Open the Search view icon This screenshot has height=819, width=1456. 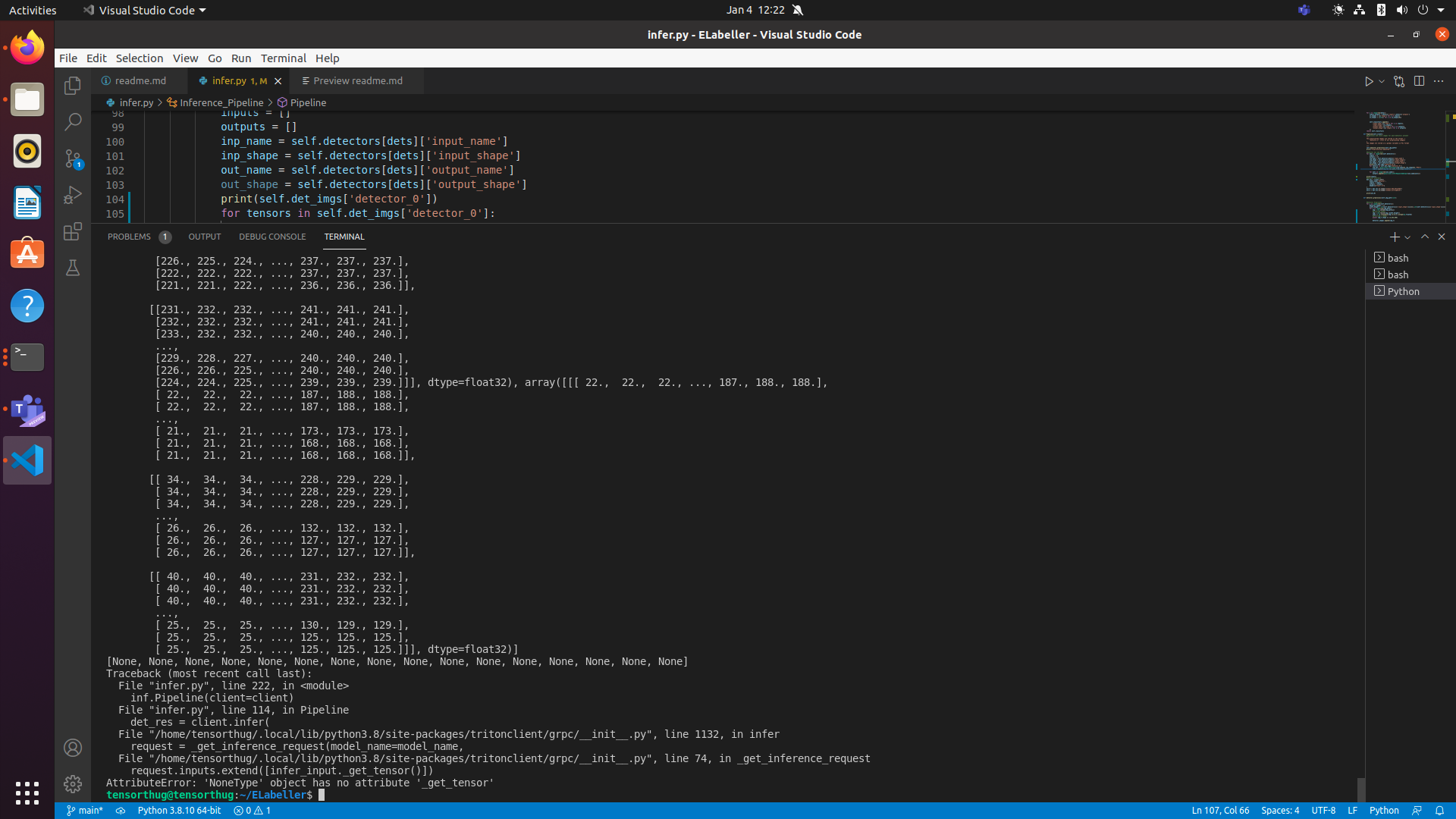(73, 121)
